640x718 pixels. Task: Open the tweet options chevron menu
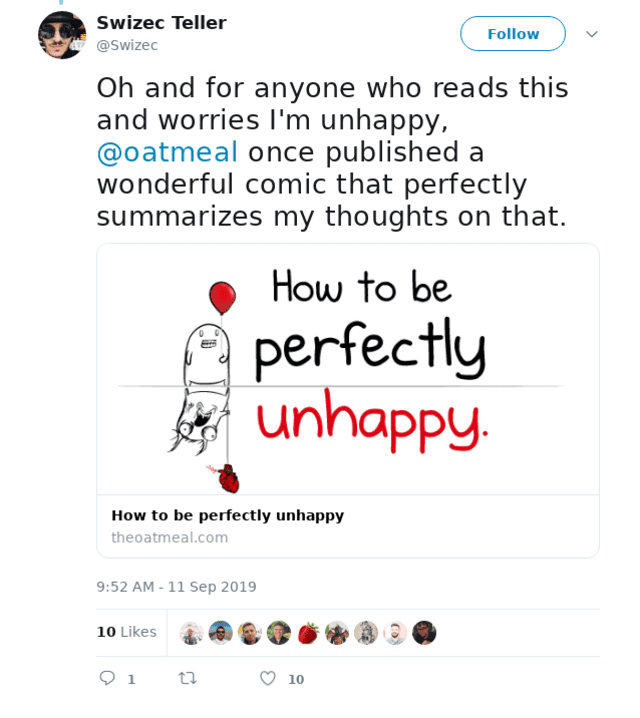(x=592, y=34)
